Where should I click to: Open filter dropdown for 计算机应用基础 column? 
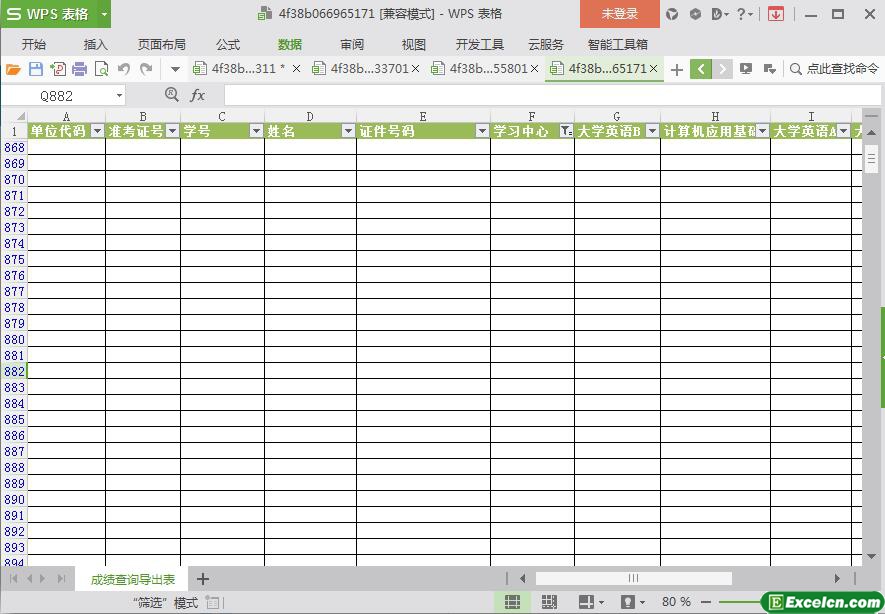(x=763, y=131)
